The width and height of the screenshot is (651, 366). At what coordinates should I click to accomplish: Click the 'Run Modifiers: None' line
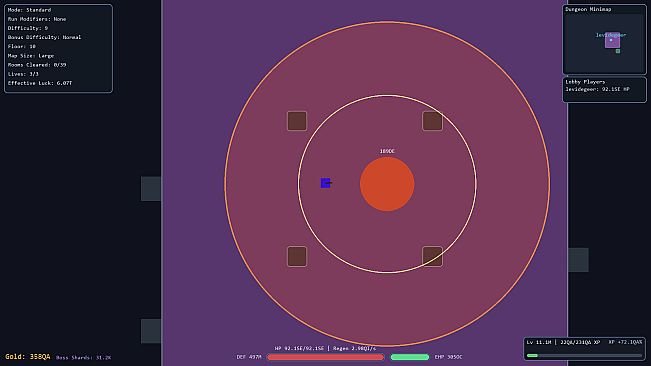(x=37, y=19)
